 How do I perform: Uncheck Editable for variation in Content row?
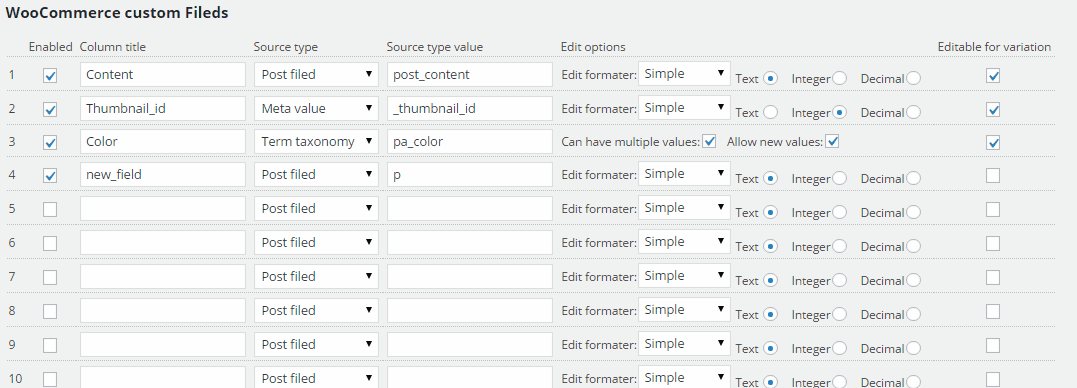tap(993, 76)
